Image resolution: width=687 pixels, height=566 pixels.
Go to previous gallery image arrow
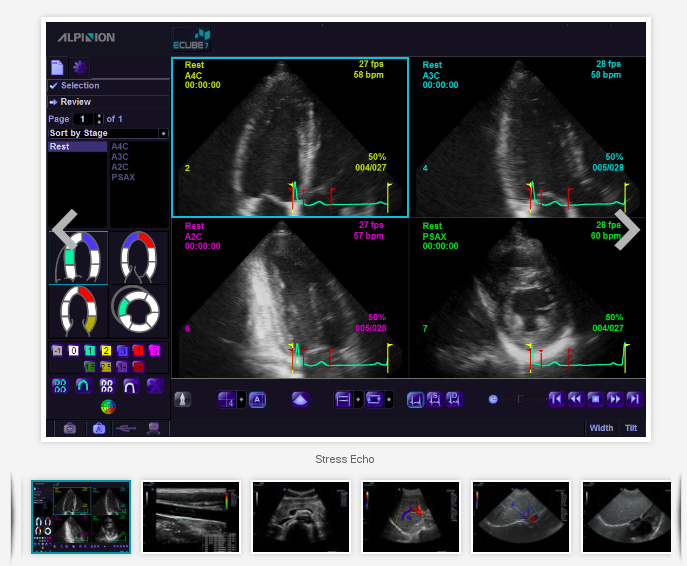click(x=65, y=230)
